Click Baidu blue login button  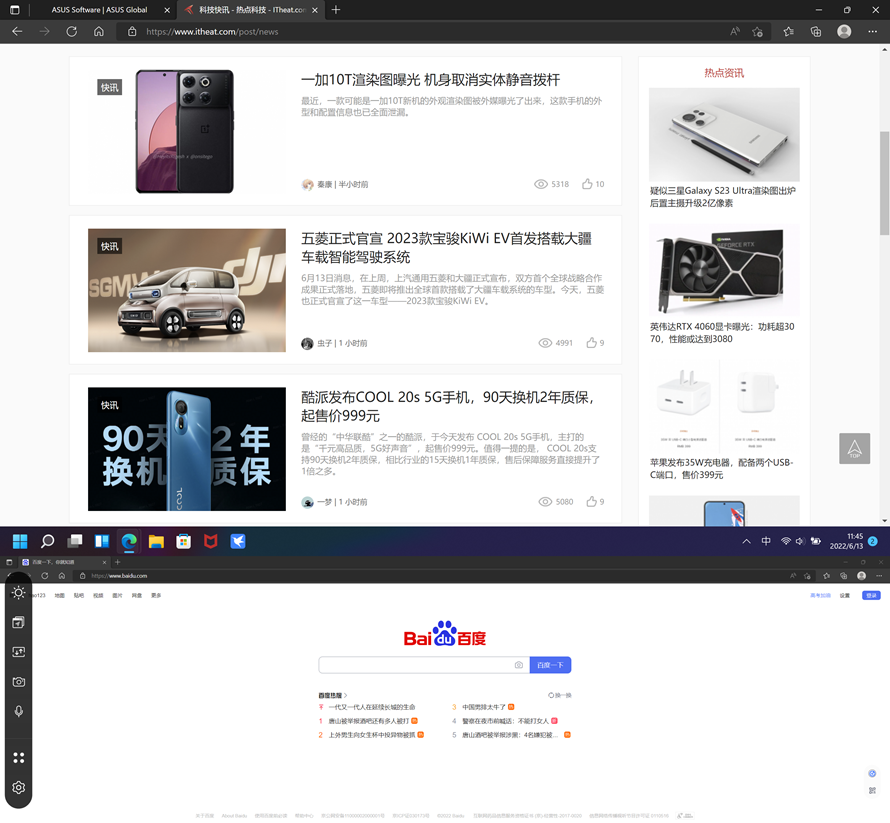pos(871,595)
